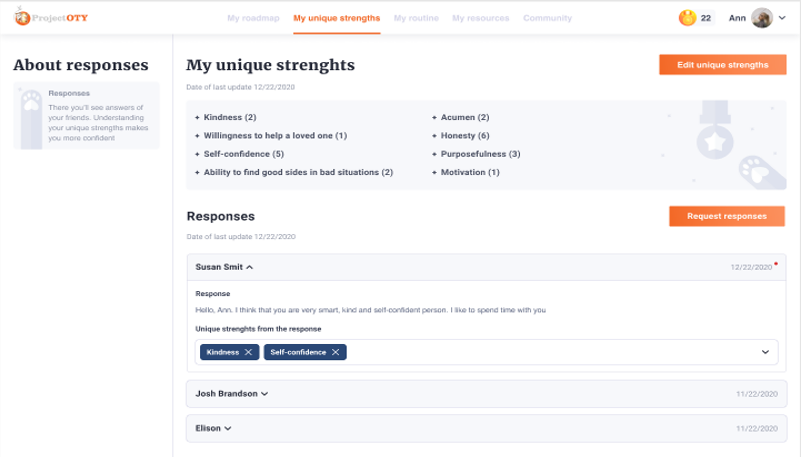Open Ann's profile avatar

pyautogui.click(x=762, y=18)
